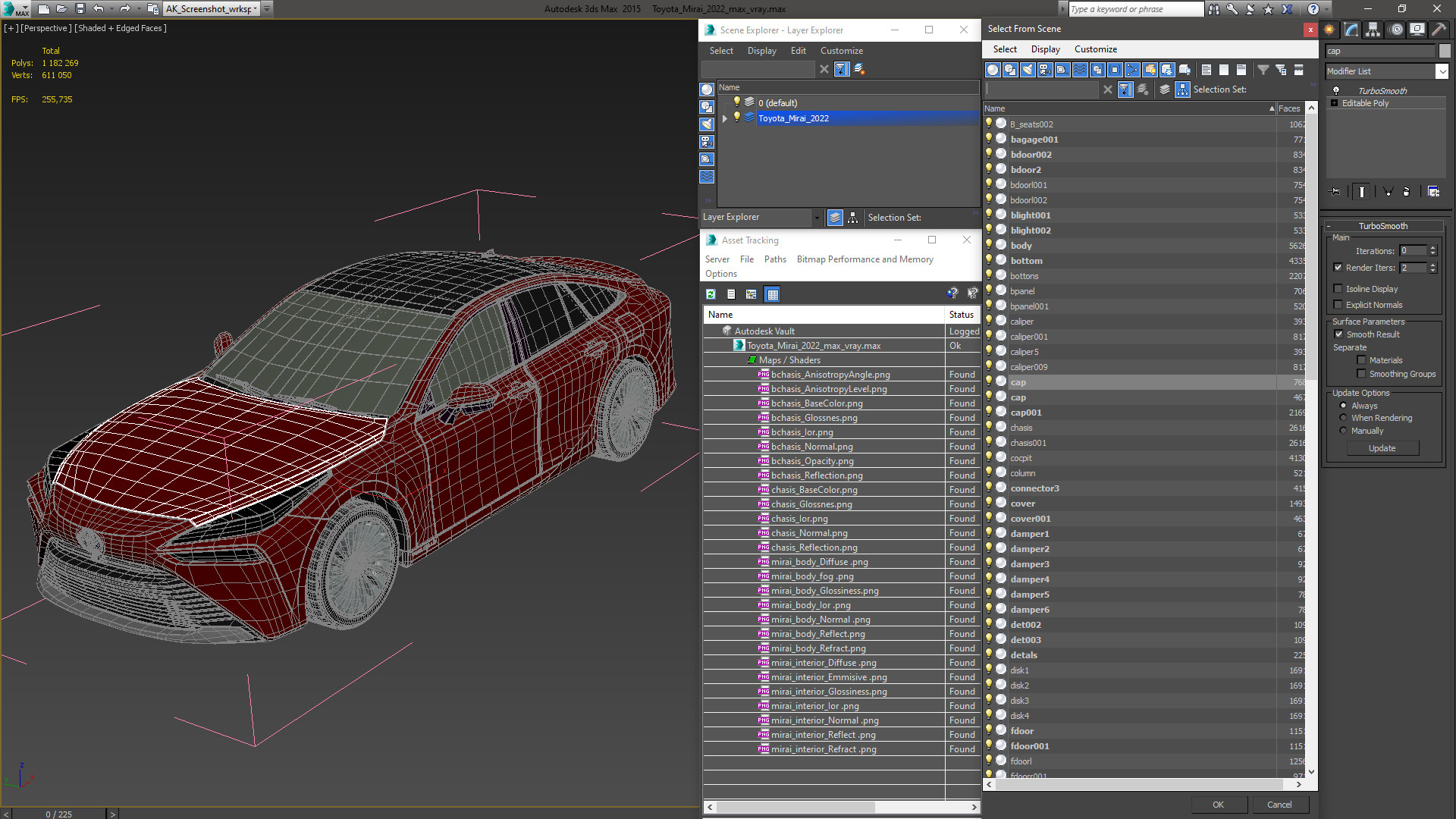Screen dimensions: 1456x819
Task: Enable Explicit Normals checkbox
Action: 1338,305
